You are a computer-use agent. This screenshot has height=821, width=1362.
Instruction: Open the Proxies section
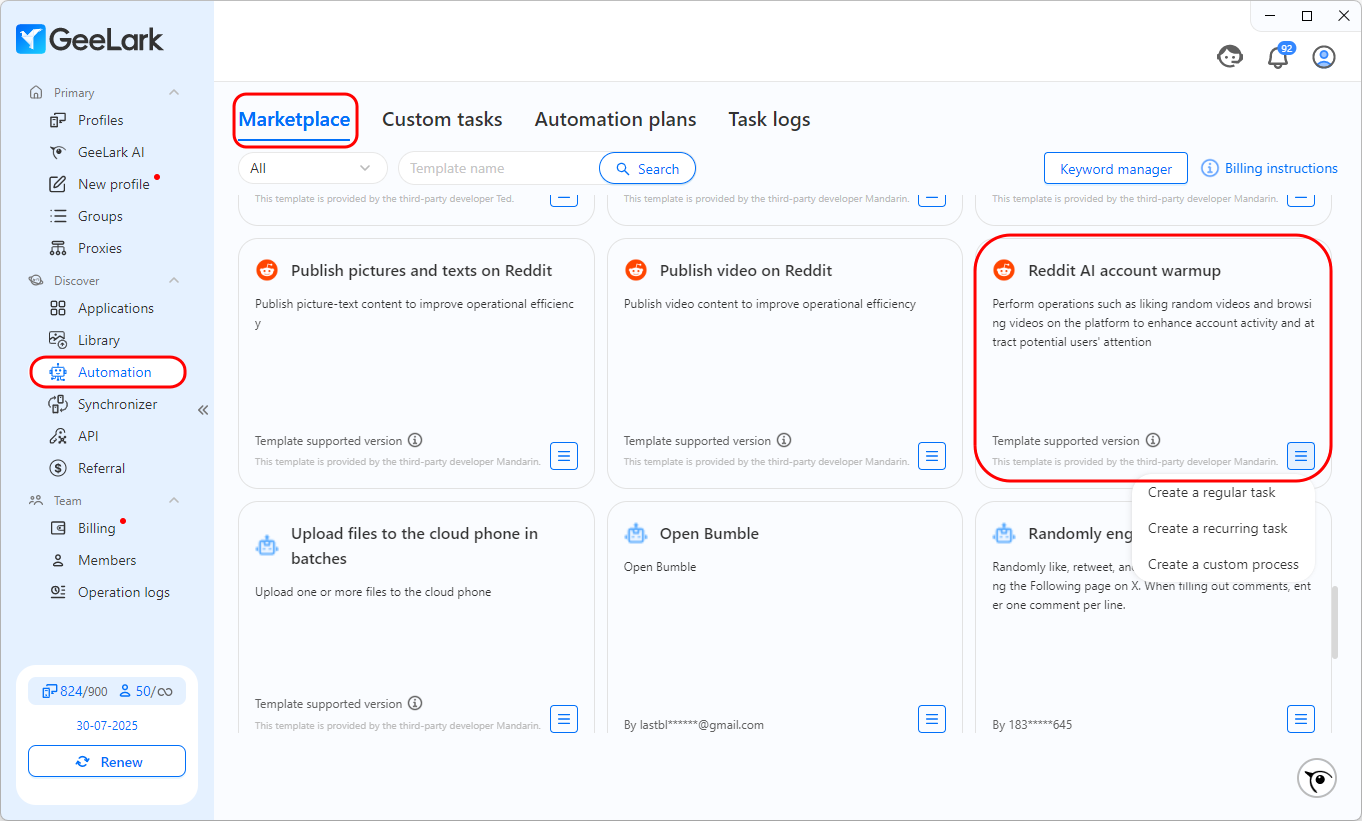point(100,248)
